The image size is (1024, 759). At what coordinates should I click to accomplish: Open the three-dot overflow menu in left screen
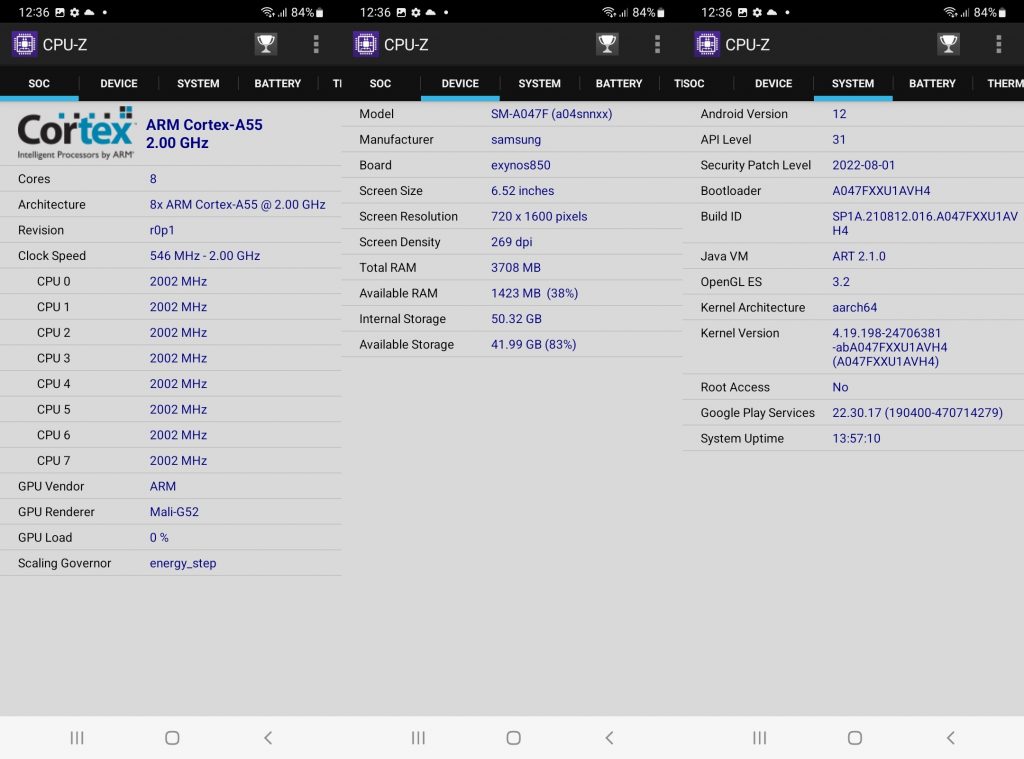pos(316,44)
